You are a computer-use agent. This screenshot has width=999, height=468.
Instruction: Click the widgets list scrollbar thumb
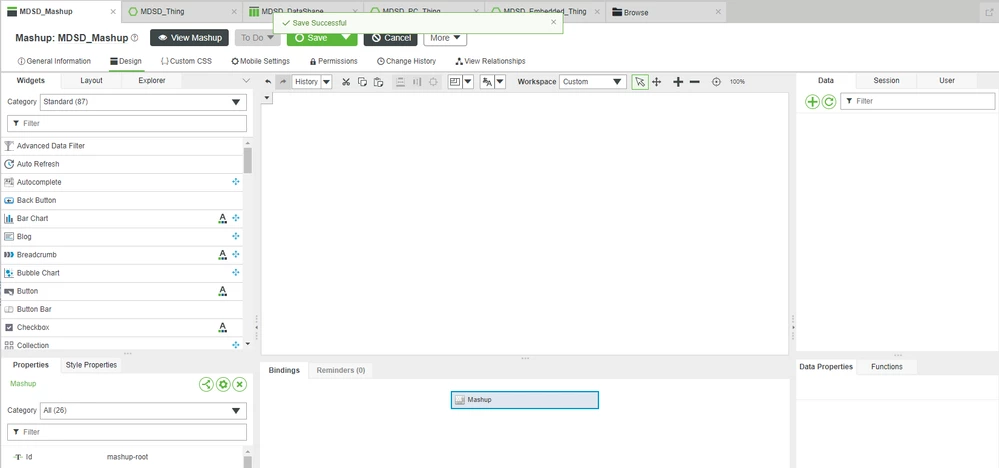tap(247, 160)
